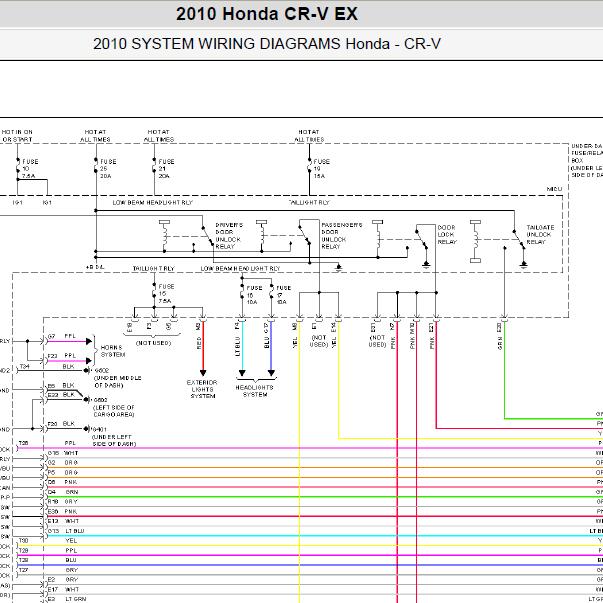The height and width of the screenshot is (603, 603).
Task: Click the 'DOOR LOCK RELAY' label
Action: (x=447, y=235)
